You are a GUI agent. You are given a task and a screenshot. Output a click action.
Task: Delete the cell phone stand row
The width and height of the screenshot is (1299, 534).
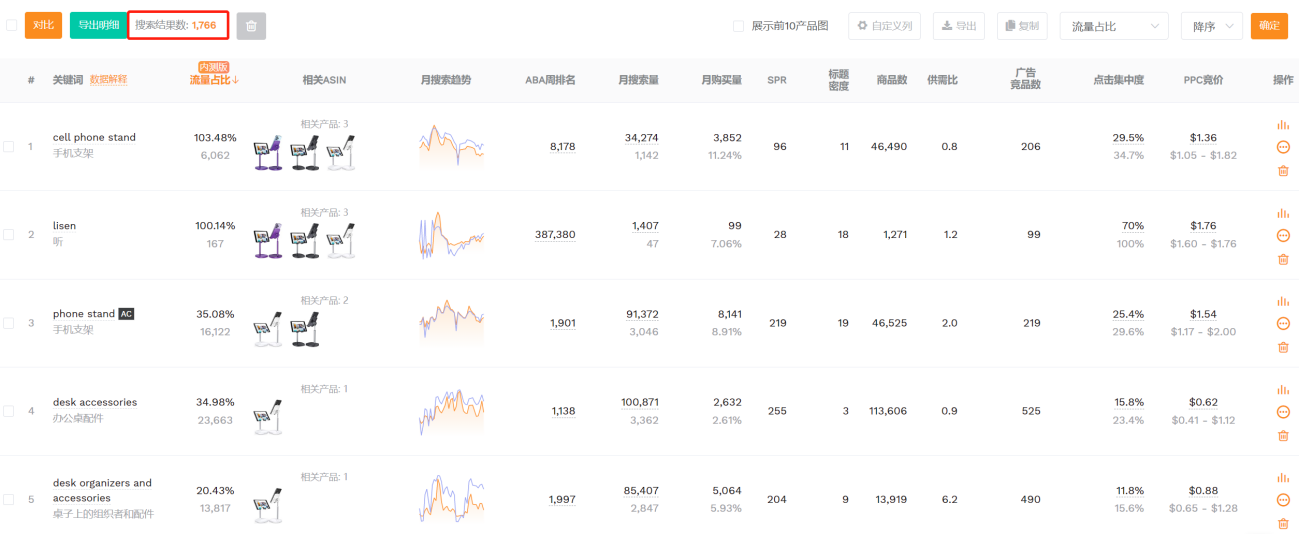1283,171
